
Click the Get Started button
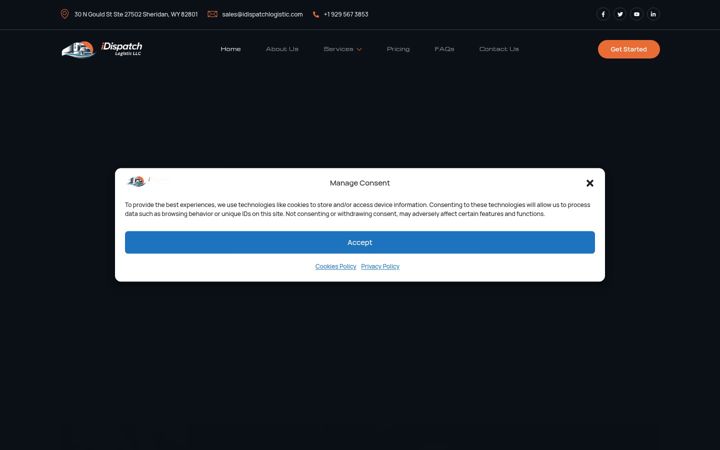point(629,49)
